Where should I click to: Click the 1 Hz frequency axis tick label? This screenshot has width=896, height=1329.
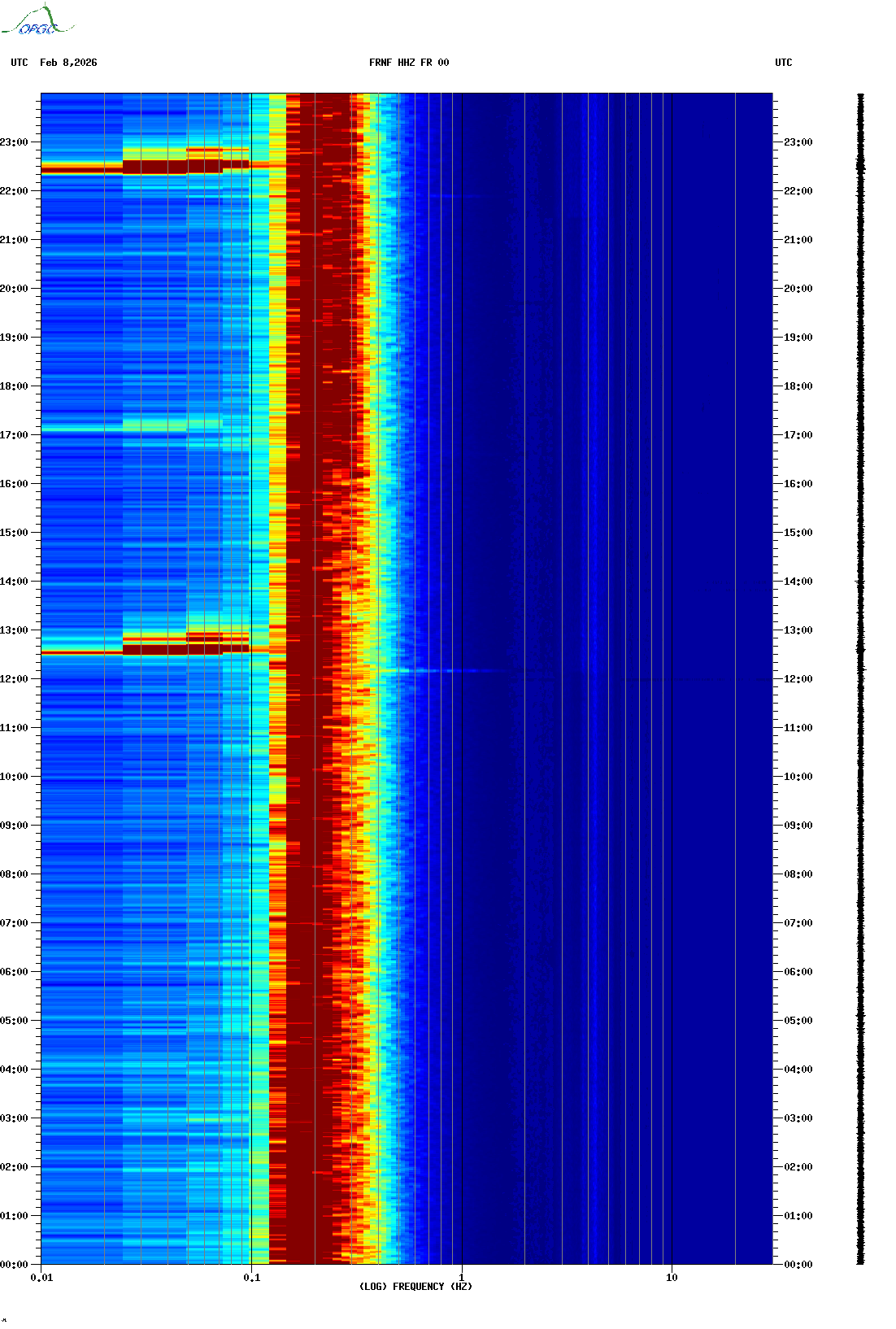(x=462, y=1278)
